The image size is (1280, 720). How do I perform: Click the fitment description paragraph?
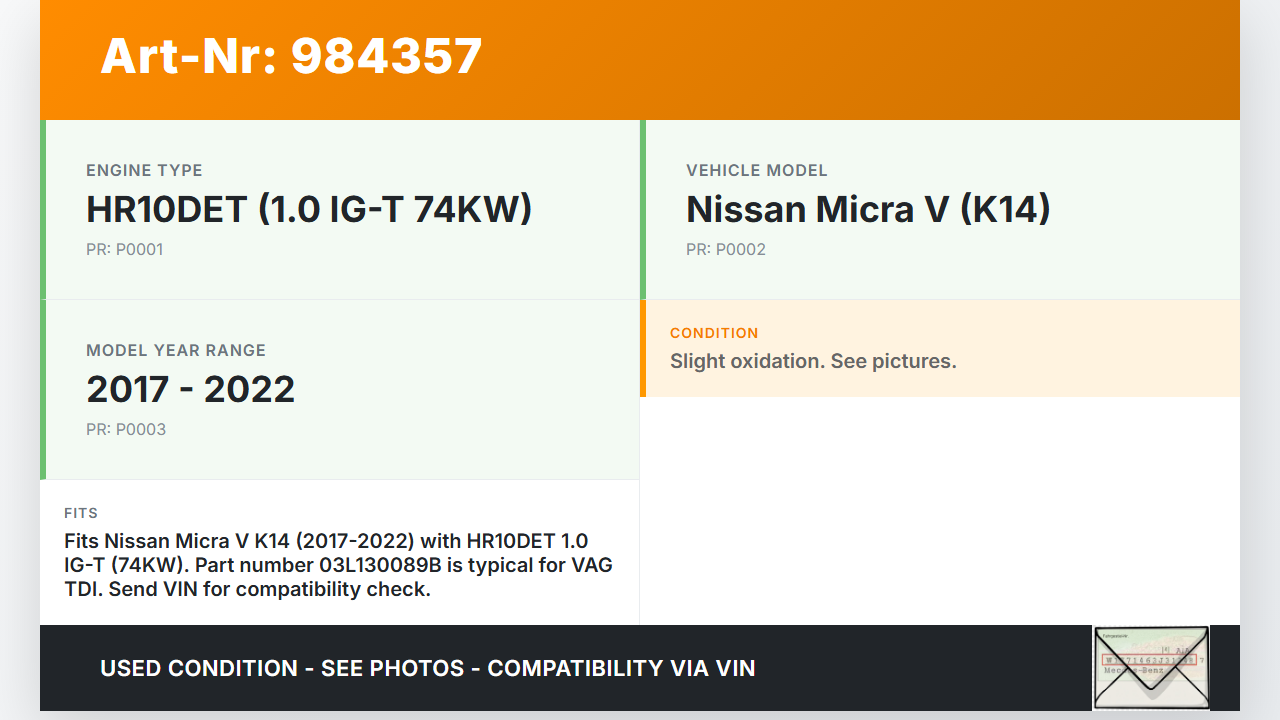338,565
